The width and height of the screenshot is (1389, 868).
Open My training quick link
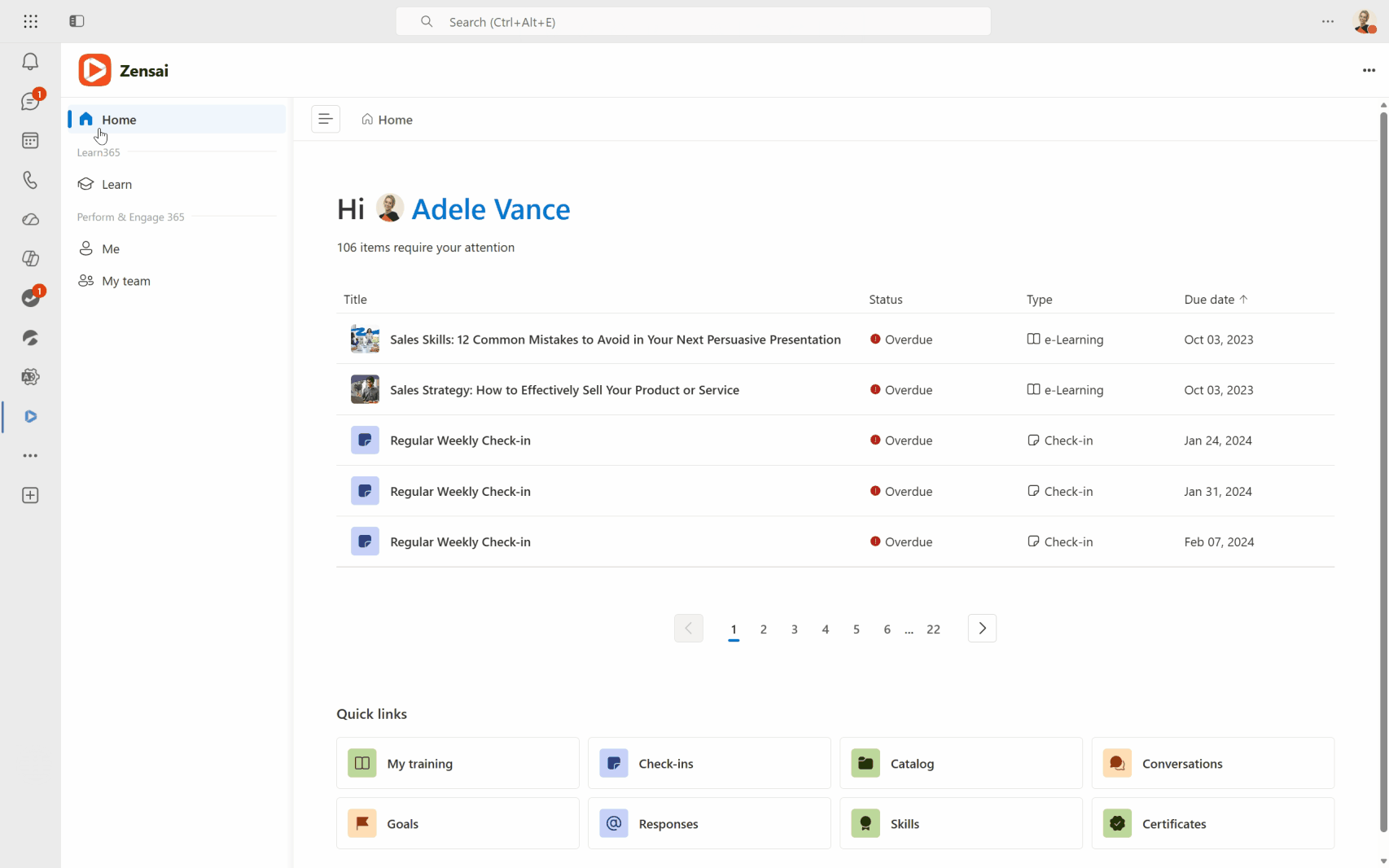coord(458,763)
